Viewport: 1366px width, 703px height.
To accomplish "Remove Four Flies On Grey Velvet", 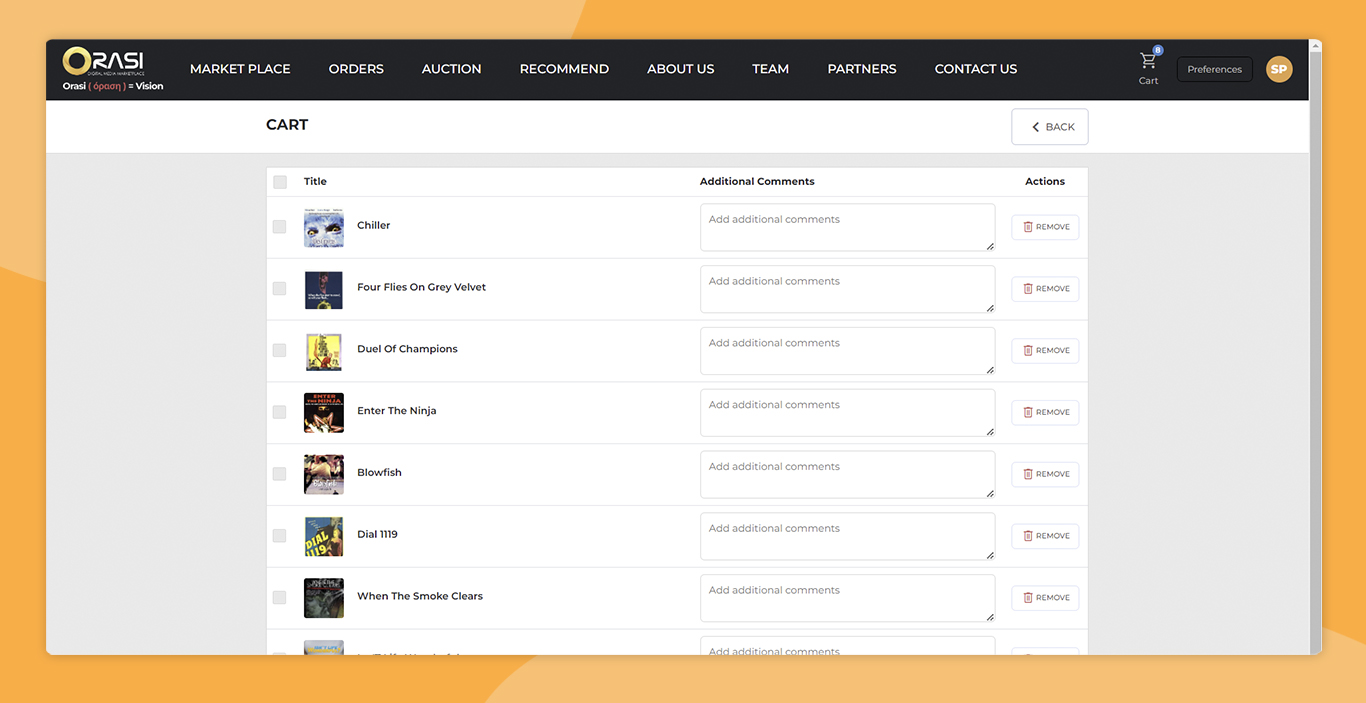I will 1045,289.
